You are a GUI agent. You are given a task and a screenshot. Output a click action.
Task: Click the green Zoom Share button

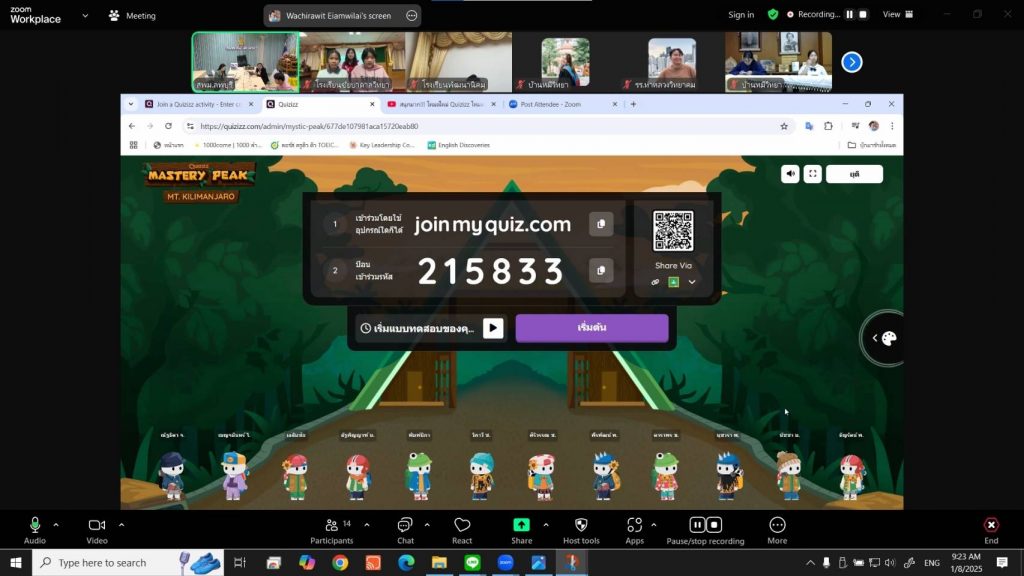pos(521,530)
